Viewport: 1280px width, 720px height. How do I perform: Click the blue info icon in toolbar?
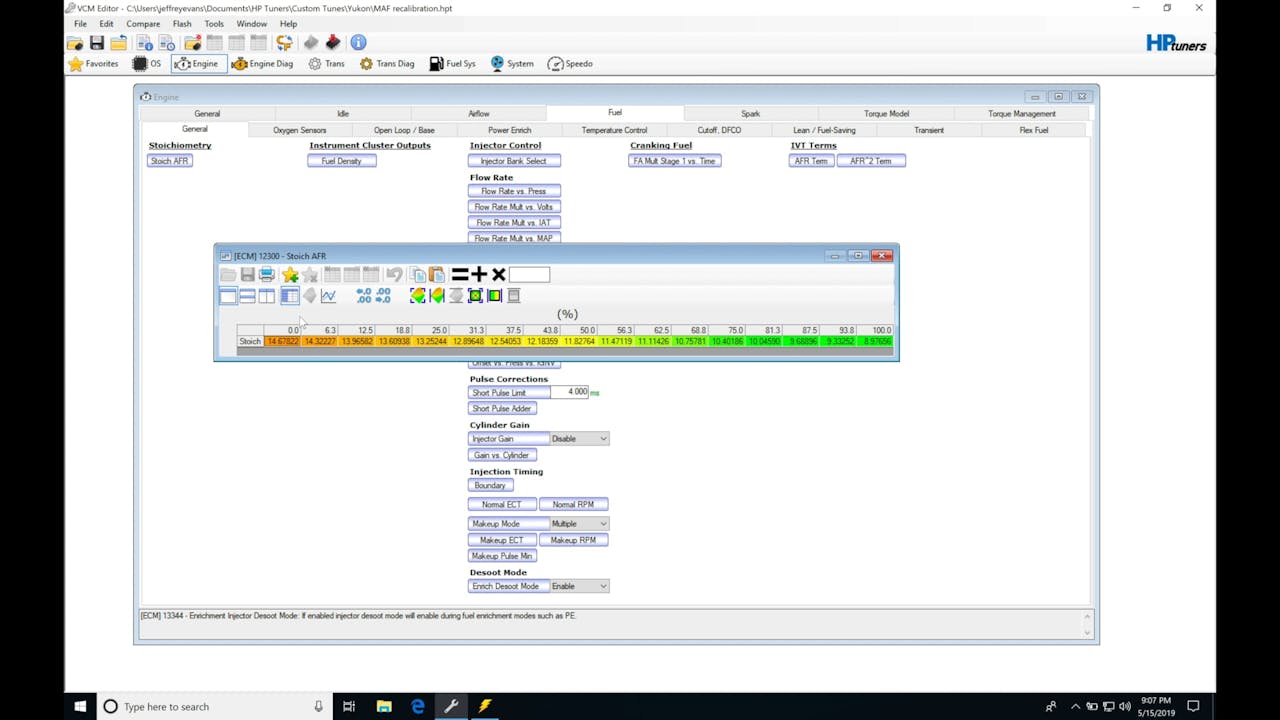click(x=358, y=43)
